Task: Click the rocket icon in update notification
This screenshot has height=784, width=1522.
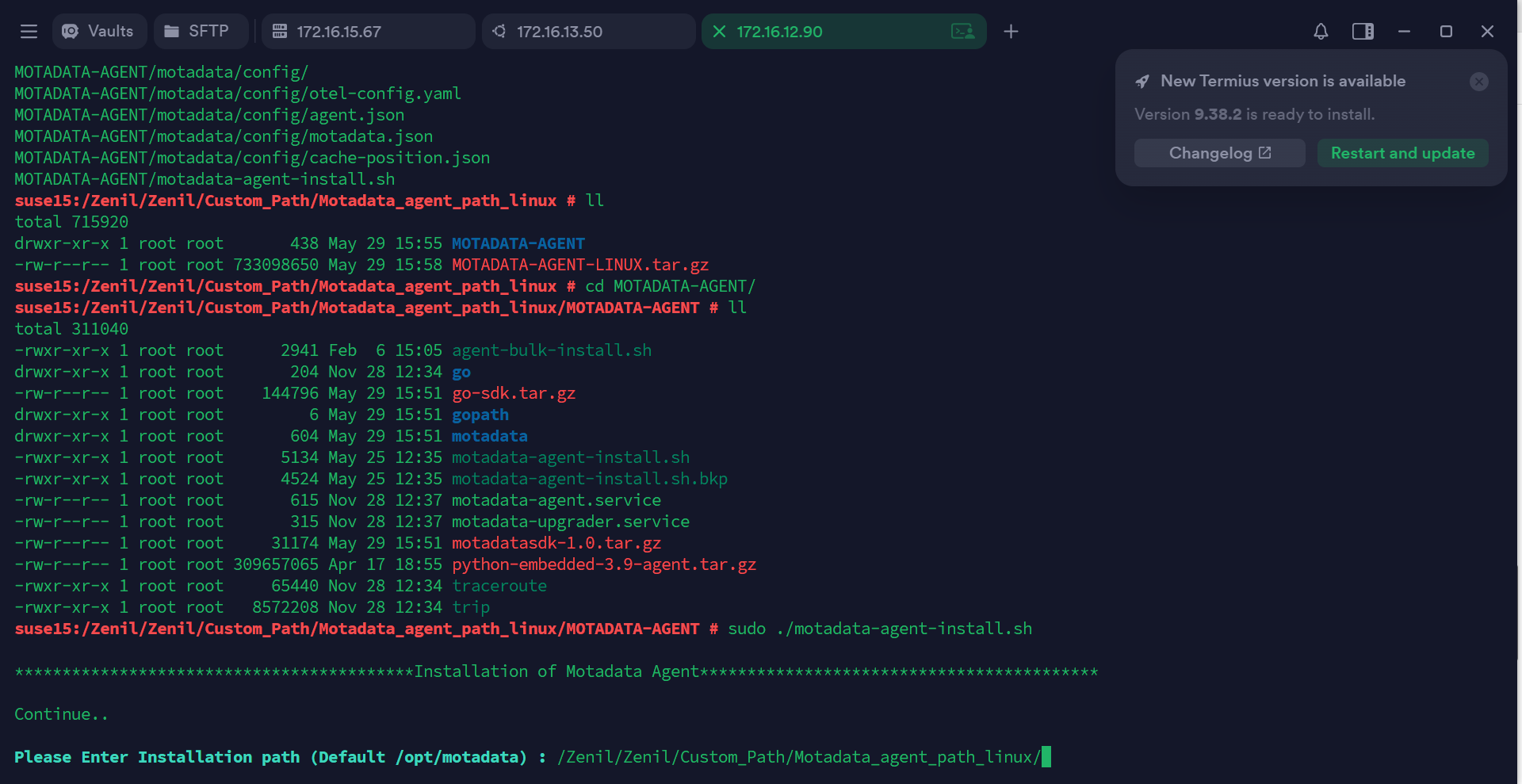Action: [1142, 82]
